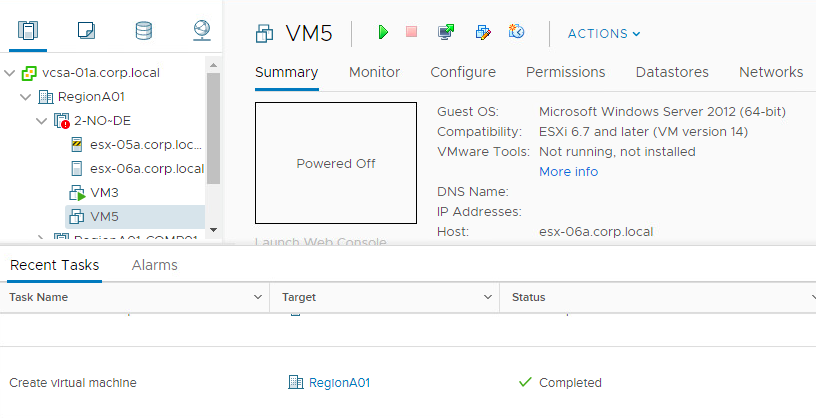The width and height of the screenshot is (816, 418).
Task: Collapse the vcsa-01a.corp.local tree node
Action: point(9,73)
